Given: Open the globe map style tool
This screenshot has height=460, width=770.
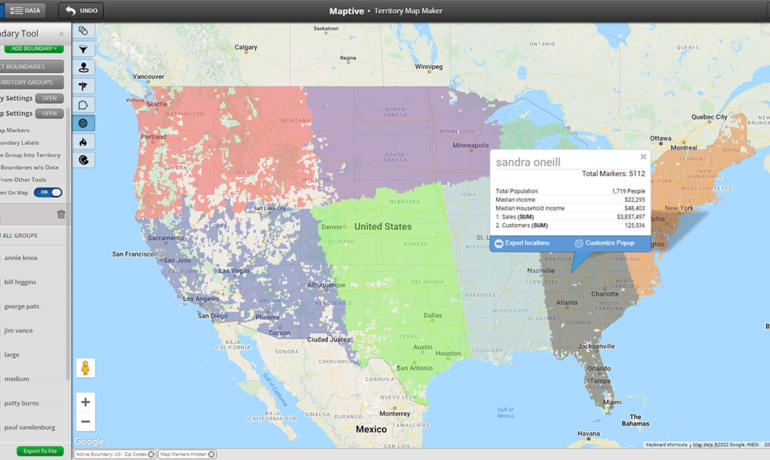Looking at the screenshot, I should pos(83,160).
